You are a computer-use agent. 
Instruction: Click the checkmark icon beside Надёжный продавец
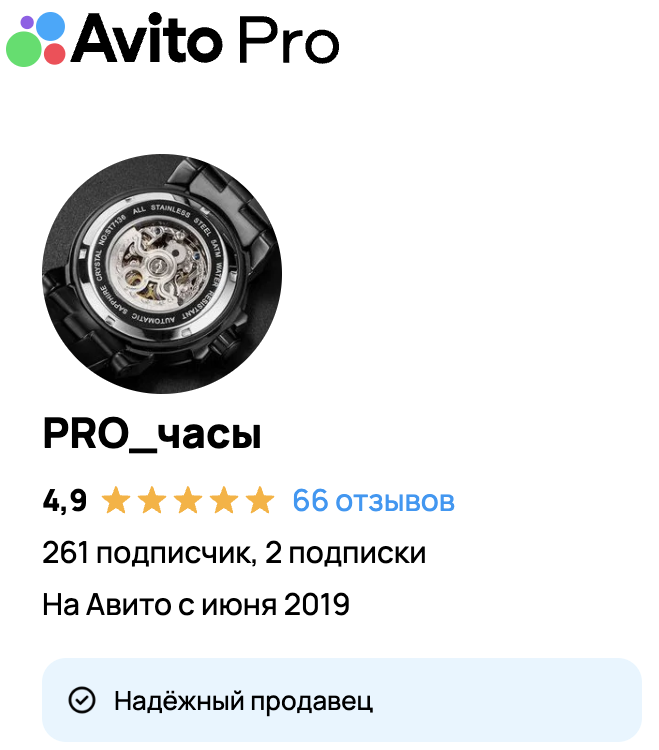click(x=82, y=700)
